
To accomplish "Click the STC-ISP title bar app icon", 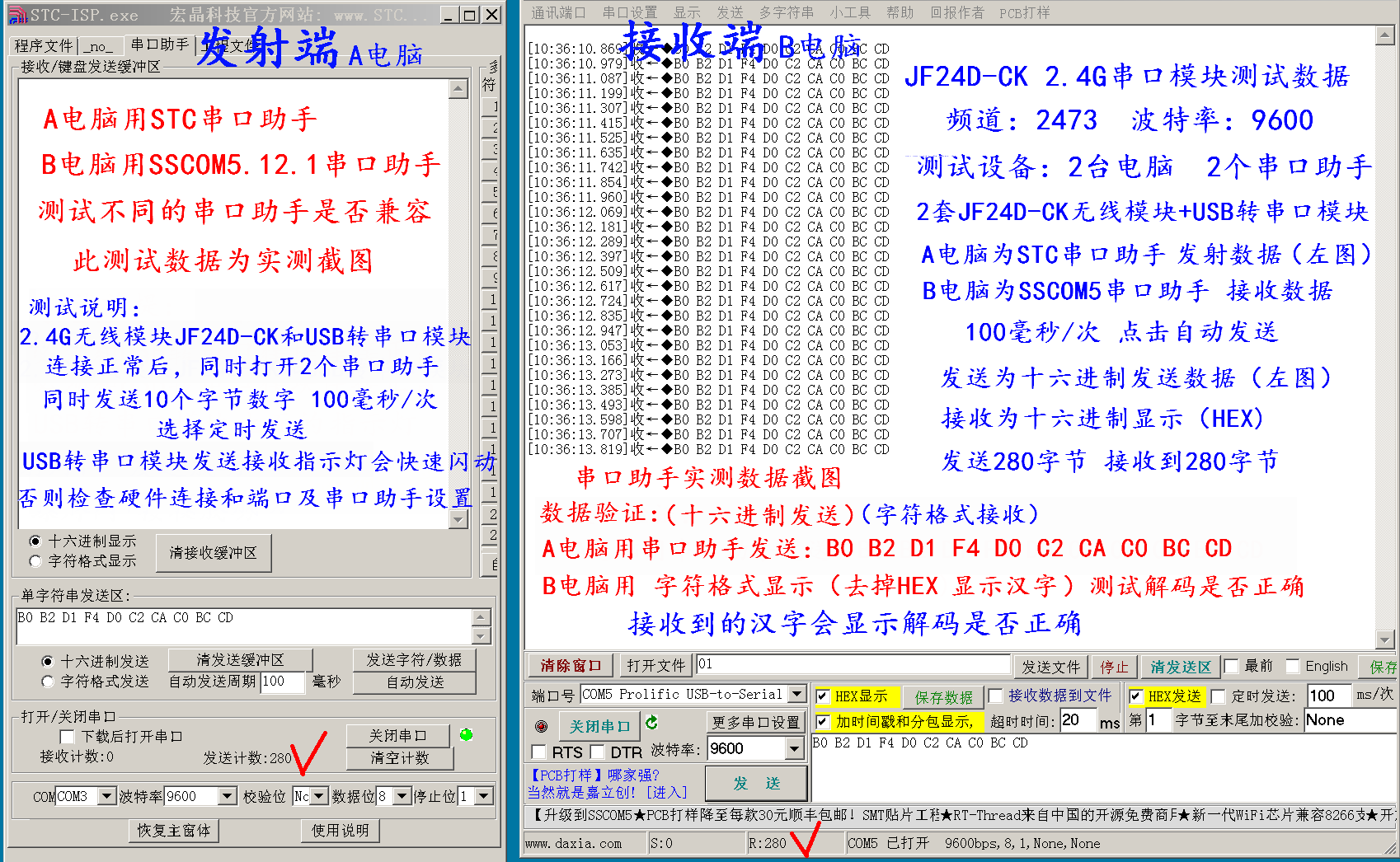I will tap(17, 15).
